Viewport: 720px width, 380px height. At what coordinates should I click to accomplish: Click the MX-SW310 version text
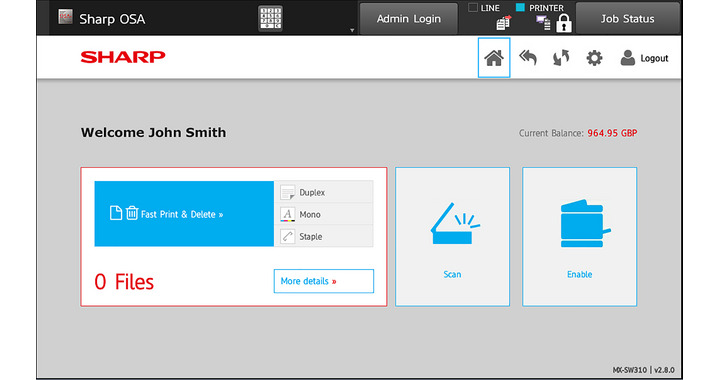click(643, 370)
